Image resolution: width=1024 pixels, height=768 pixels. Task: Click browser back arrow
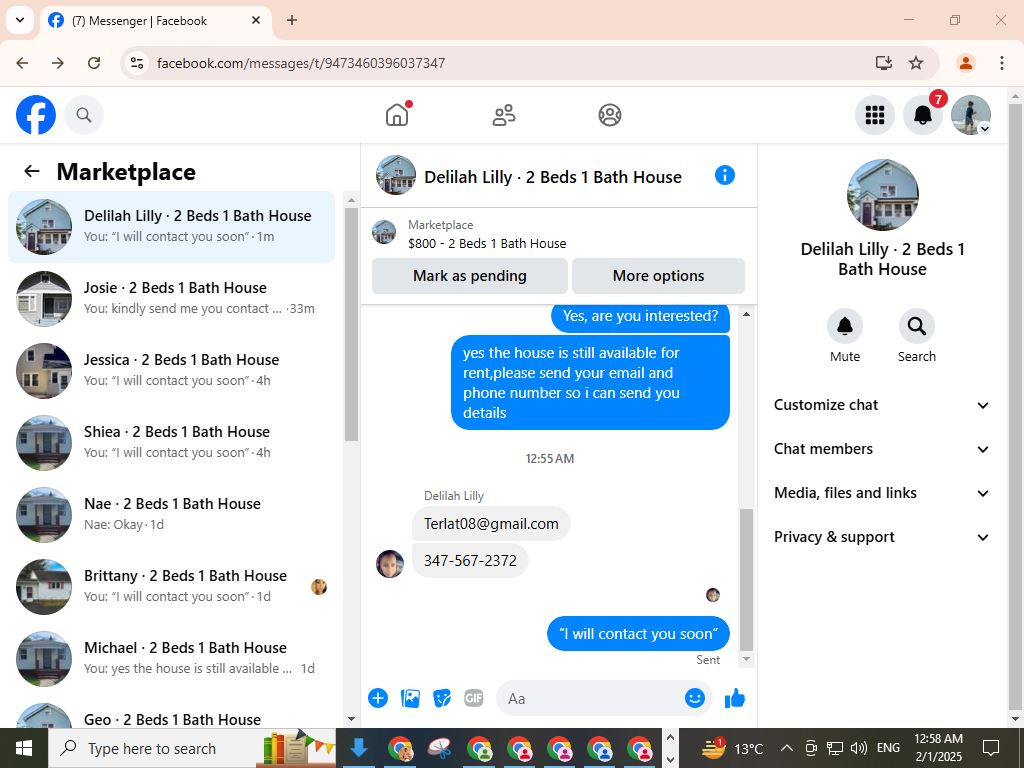point(22,63)
